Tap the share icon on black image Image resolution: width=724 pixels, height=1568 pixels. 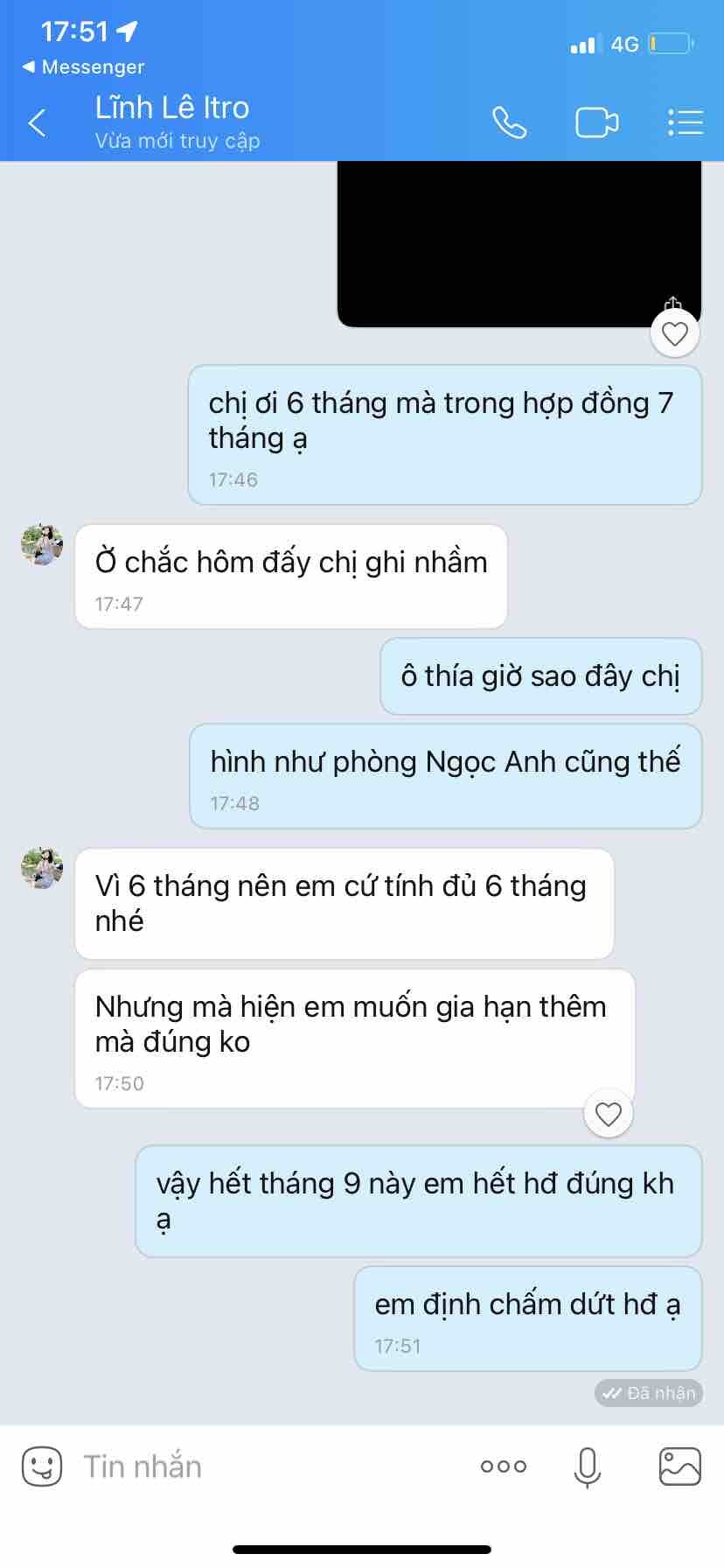[x=672, y=304]
